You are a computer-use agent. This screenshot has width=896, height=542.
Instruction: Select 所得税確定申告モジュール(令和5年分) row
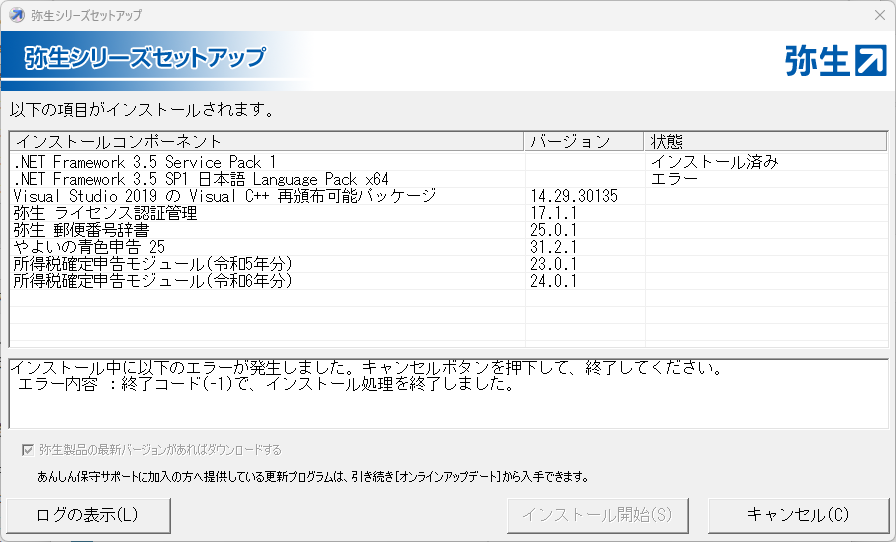tap(449, 264)
